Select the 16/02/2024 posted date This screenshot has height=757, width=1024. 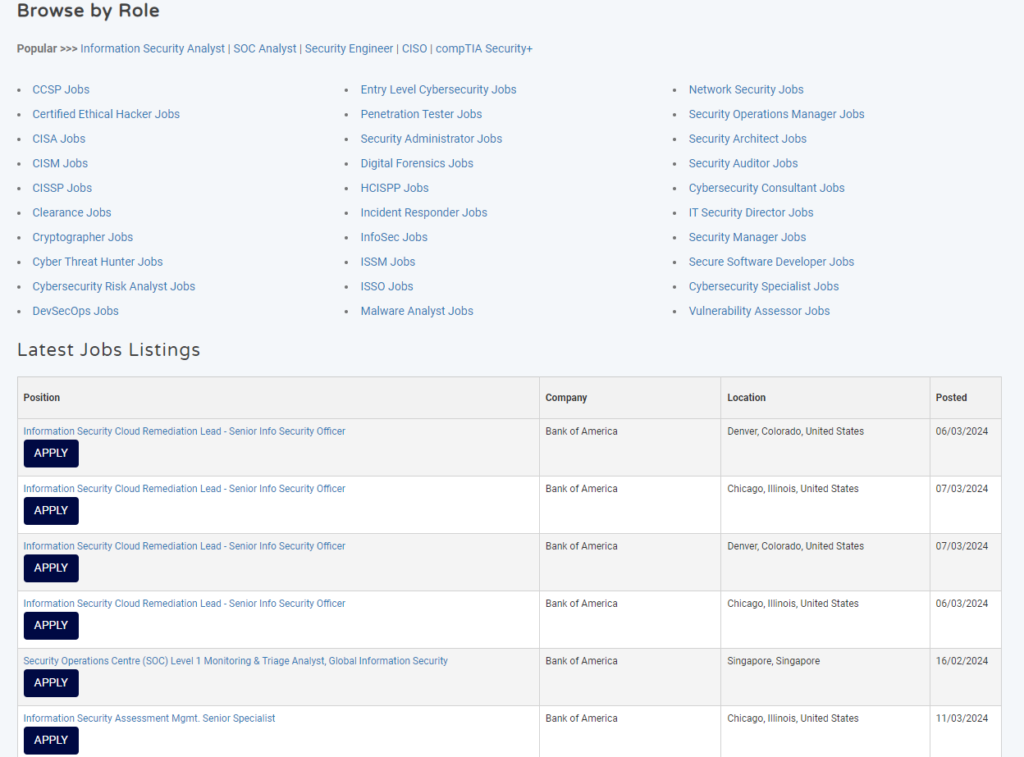pos(962,661)
